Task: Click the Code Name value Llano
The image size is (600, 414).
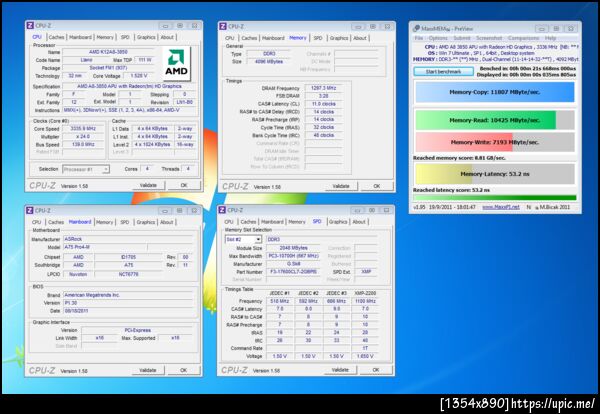Action: (x=86, y=60)
